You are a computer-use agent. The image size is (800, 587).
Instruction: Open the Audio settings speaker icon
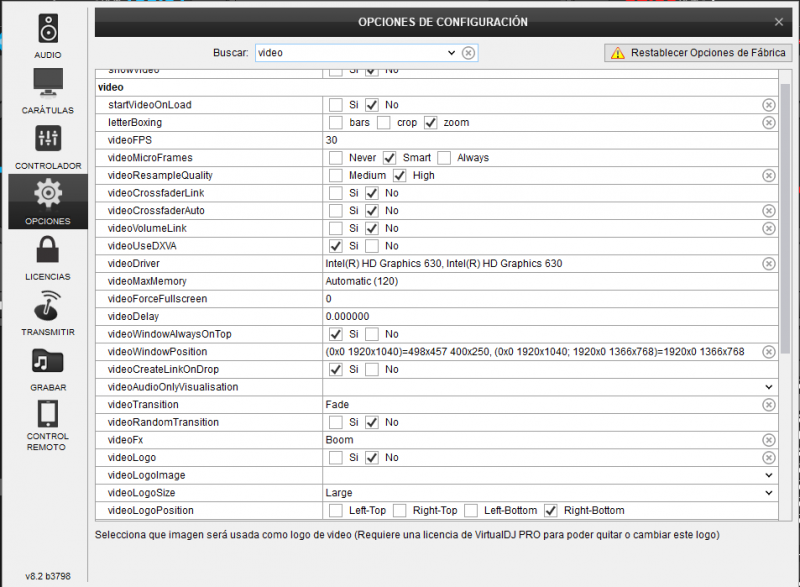48,29
